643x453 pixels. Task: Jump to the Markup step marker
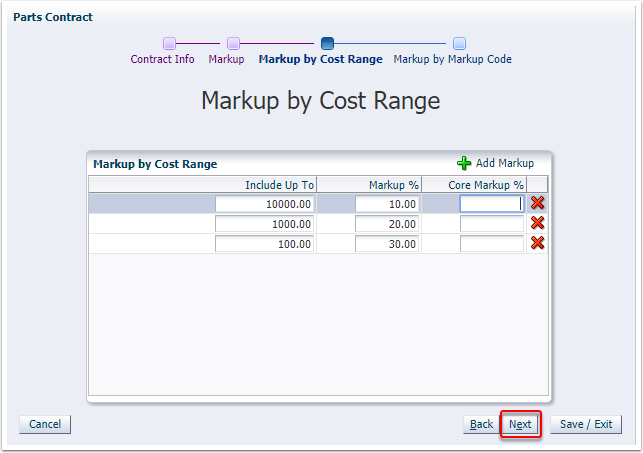(233, 43)
